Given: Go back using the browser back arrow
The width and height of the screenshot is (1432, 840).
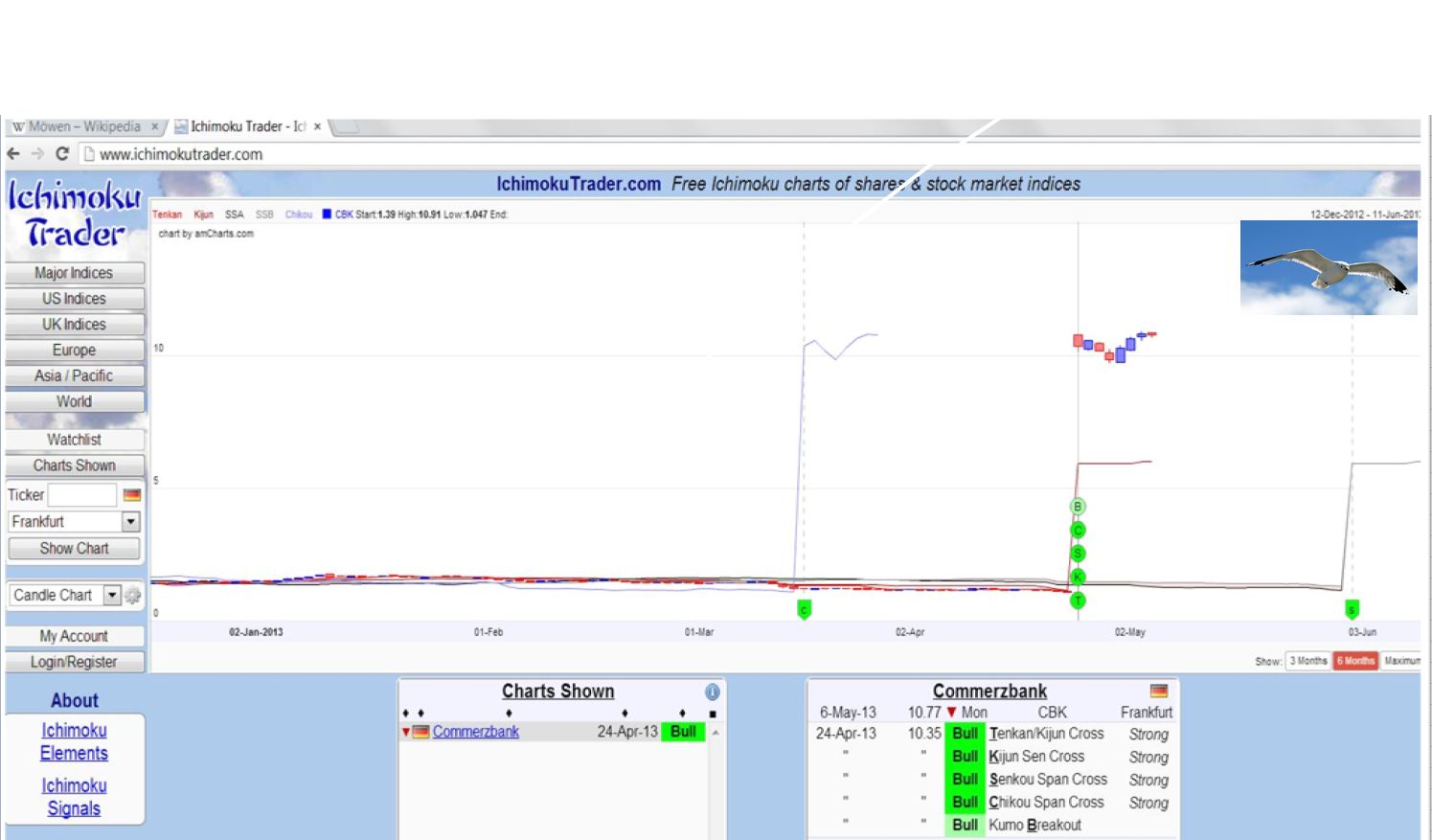Looking at the screenshot, I should click(x=14, y=154).
